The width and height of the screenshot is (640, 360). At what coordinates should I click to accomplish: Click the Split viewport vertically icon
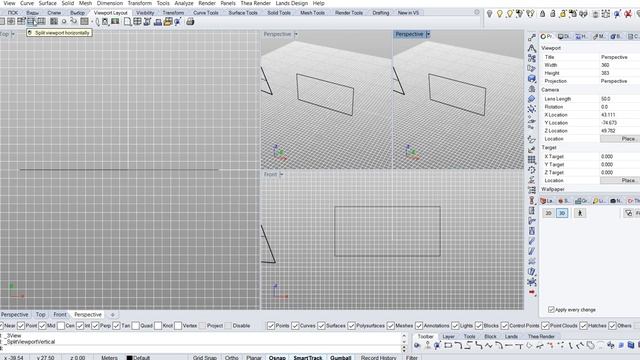[x=41, y=21]
